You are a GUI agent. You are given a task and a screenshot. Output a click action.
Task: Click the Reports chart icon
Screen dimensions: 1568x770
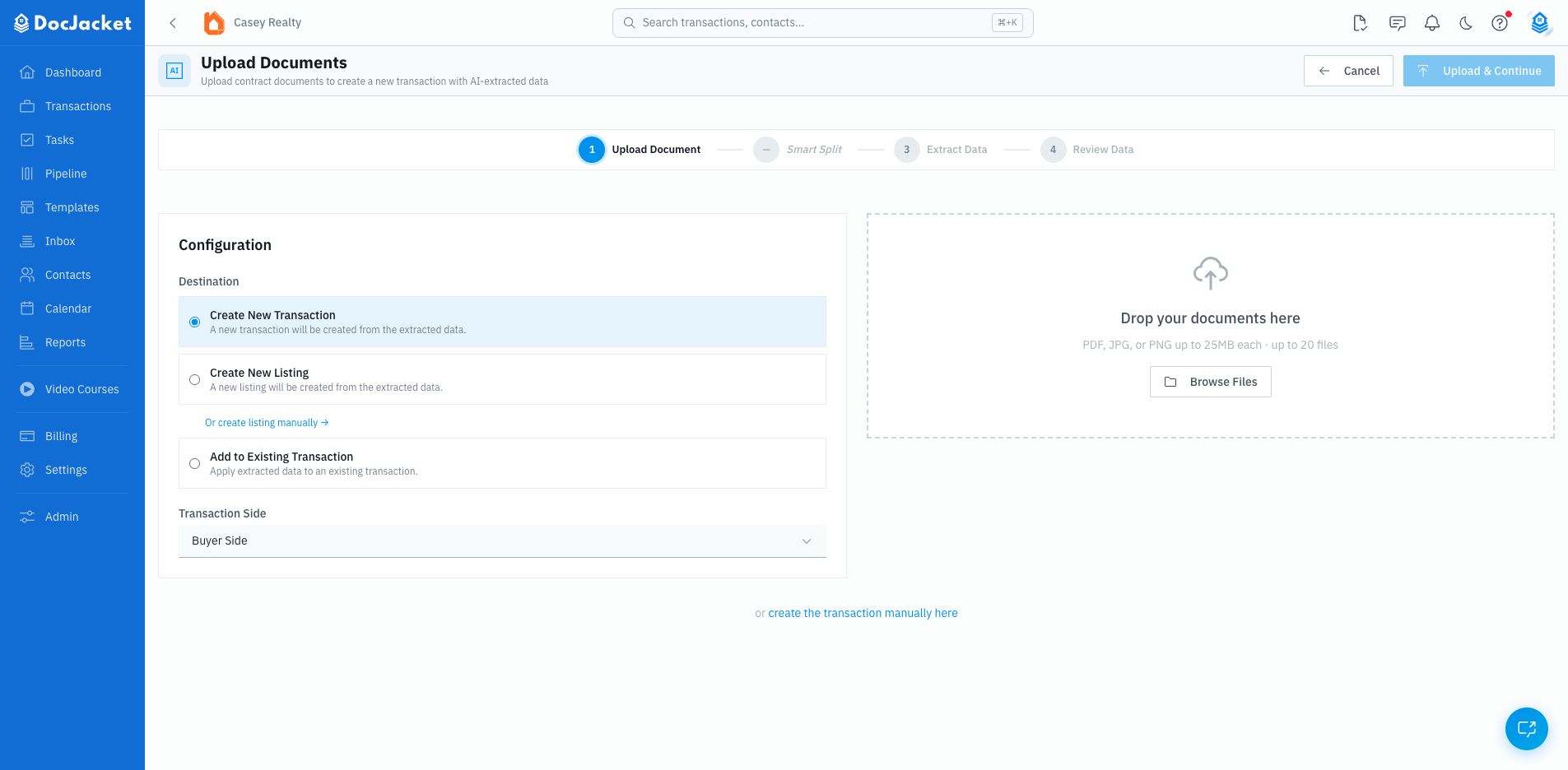click(x=27, y=342)
